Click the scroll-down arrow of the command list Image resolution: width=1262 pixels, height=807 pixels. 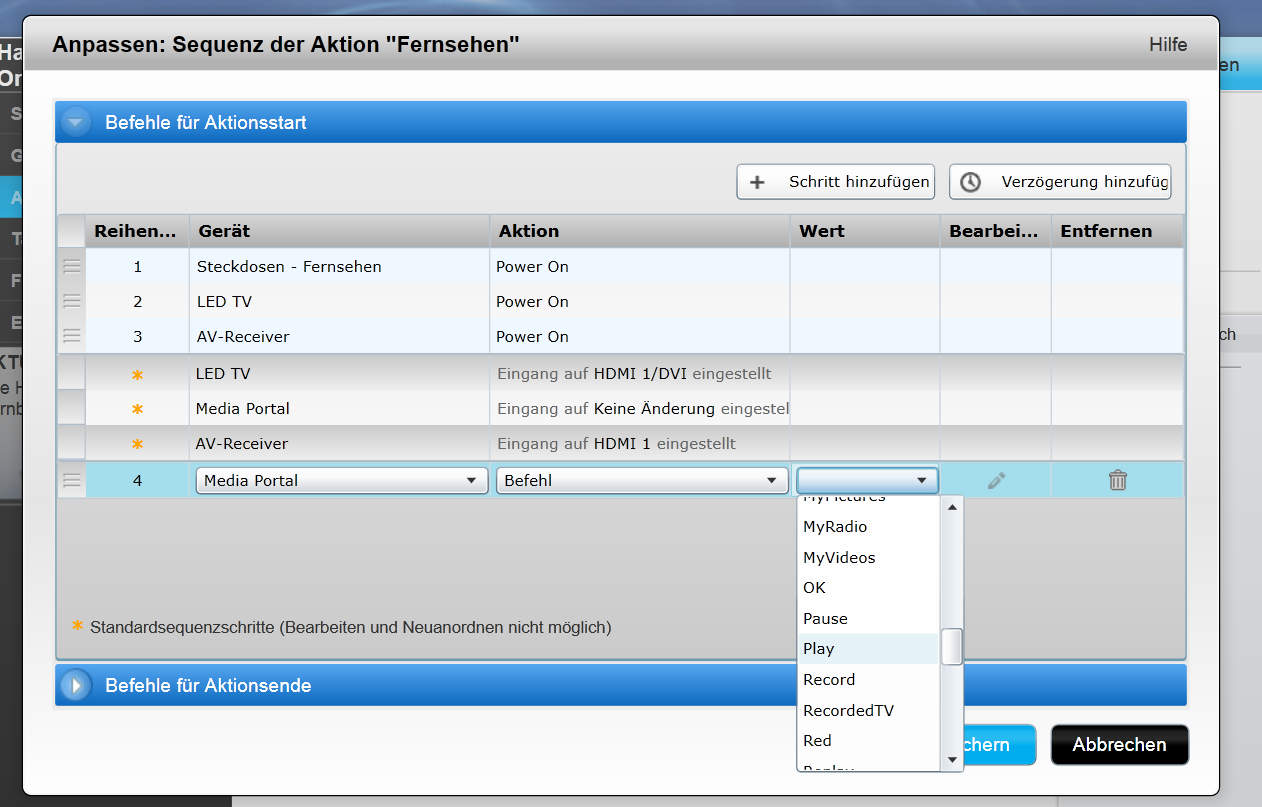[952, 760]
